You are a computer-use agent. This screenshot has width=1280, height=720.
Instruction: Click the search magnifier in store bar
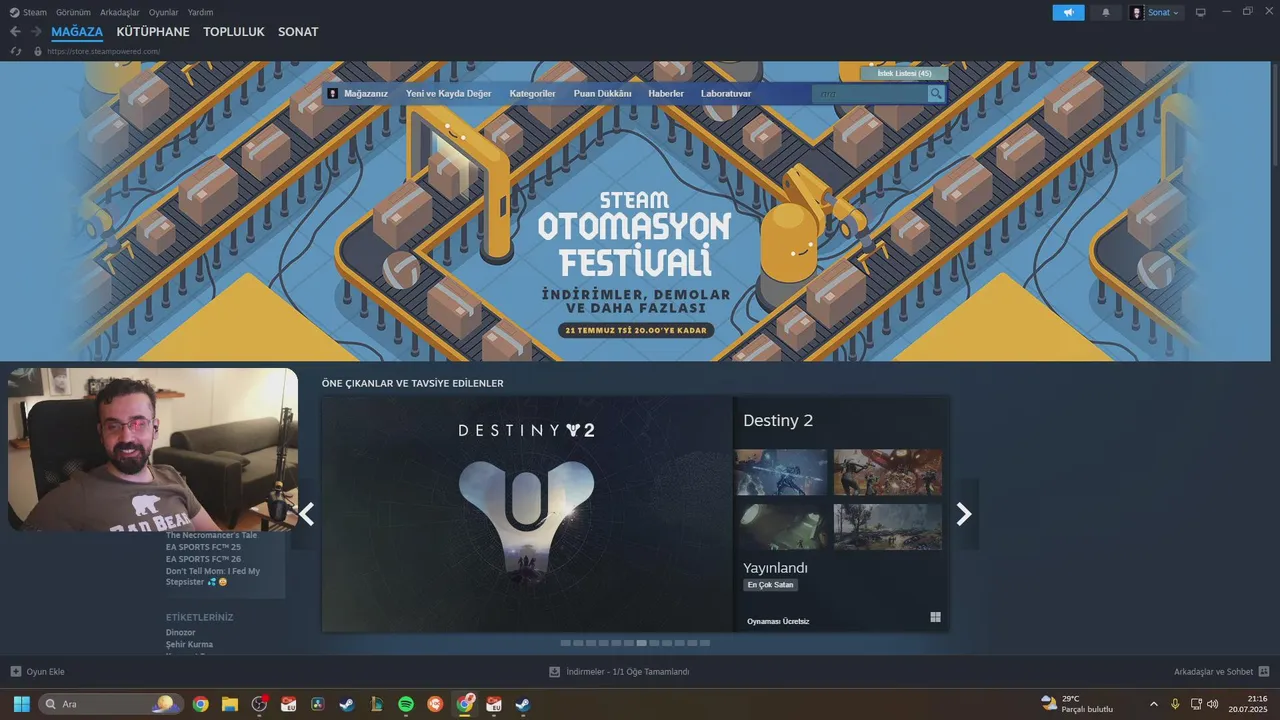(936, 94)
